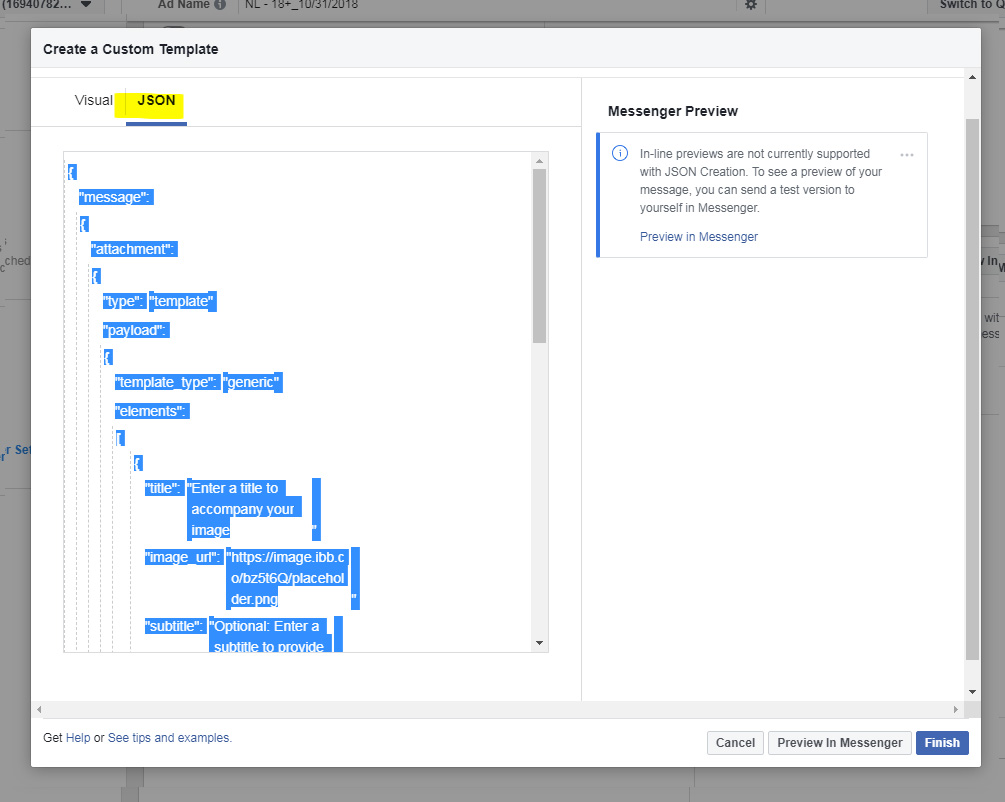Open the Preview in Messenger link
The height and width of the screenshot is (802, 1005).
(x=699, y=237)
